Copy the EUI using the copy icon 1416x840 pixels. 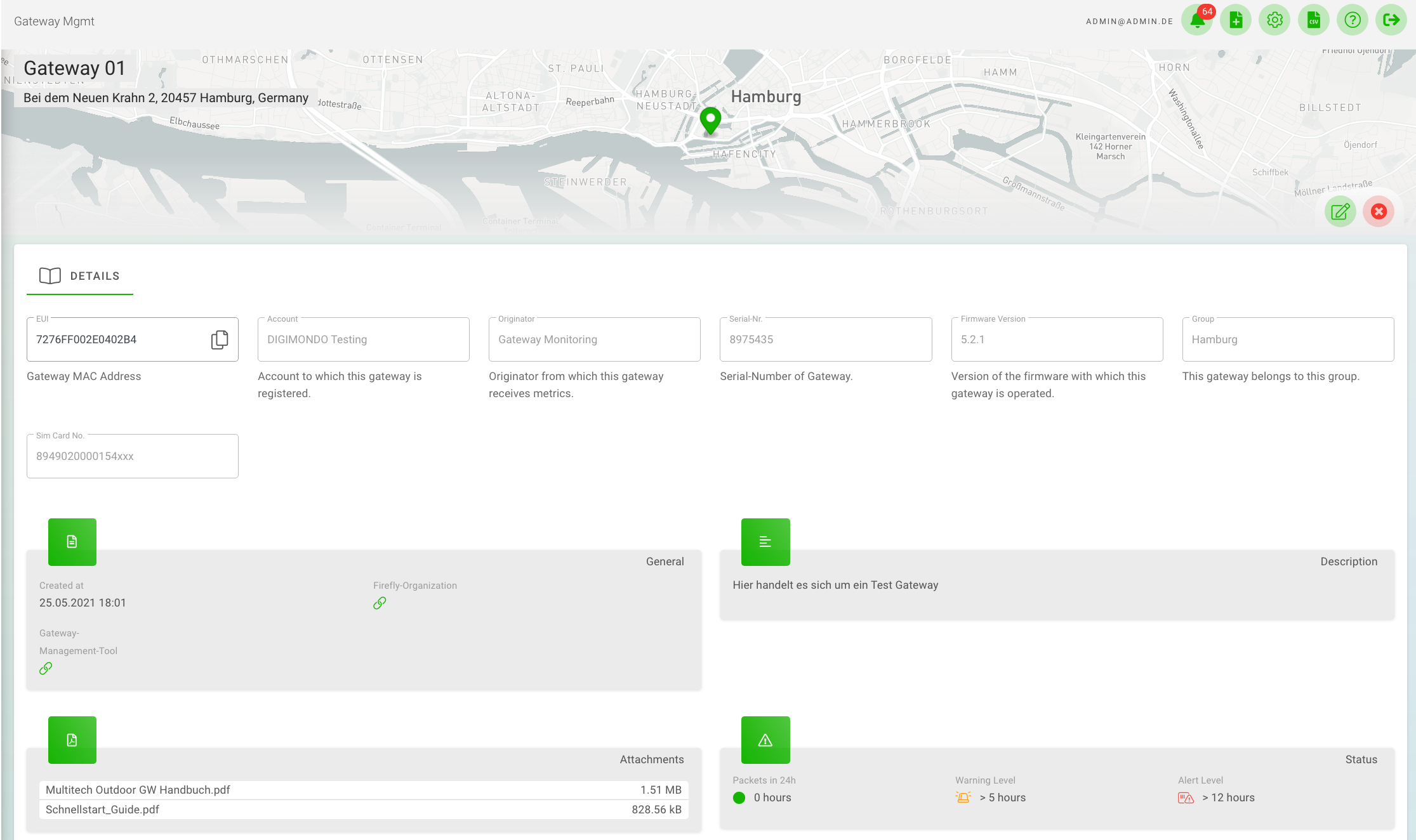(219, 339)
